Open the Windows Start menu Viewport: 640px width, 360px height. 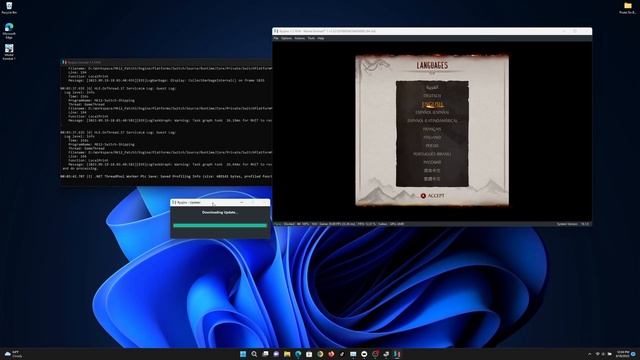243,354
